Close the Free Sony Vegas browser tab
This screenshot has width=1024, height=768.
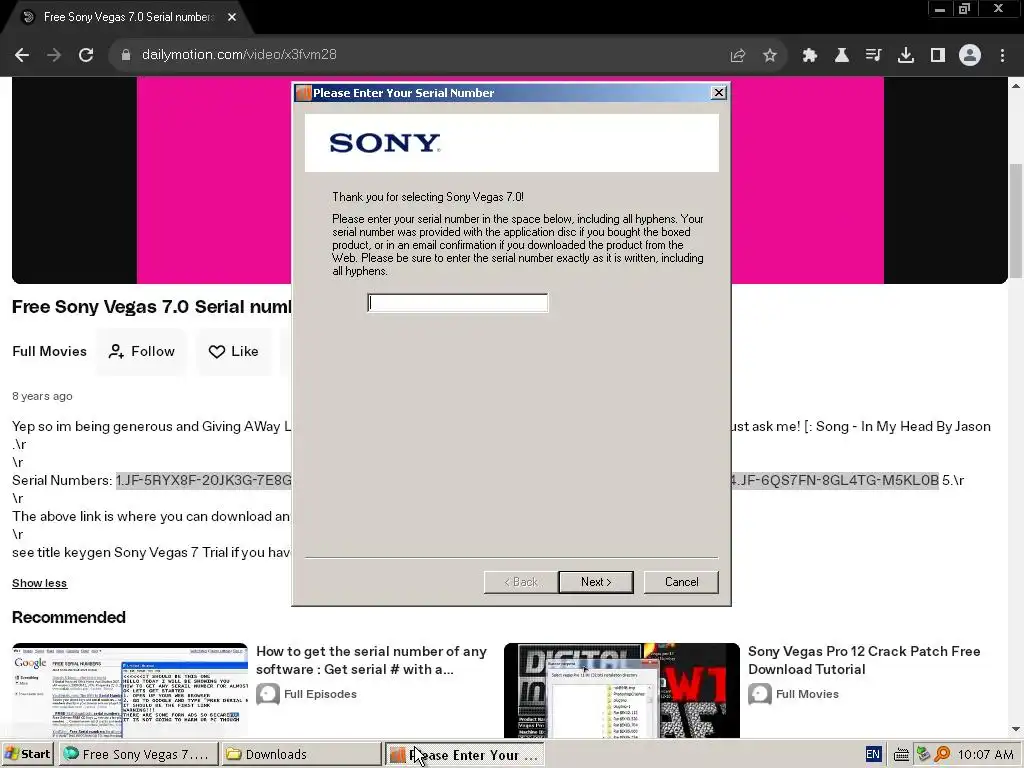[232, 17]
